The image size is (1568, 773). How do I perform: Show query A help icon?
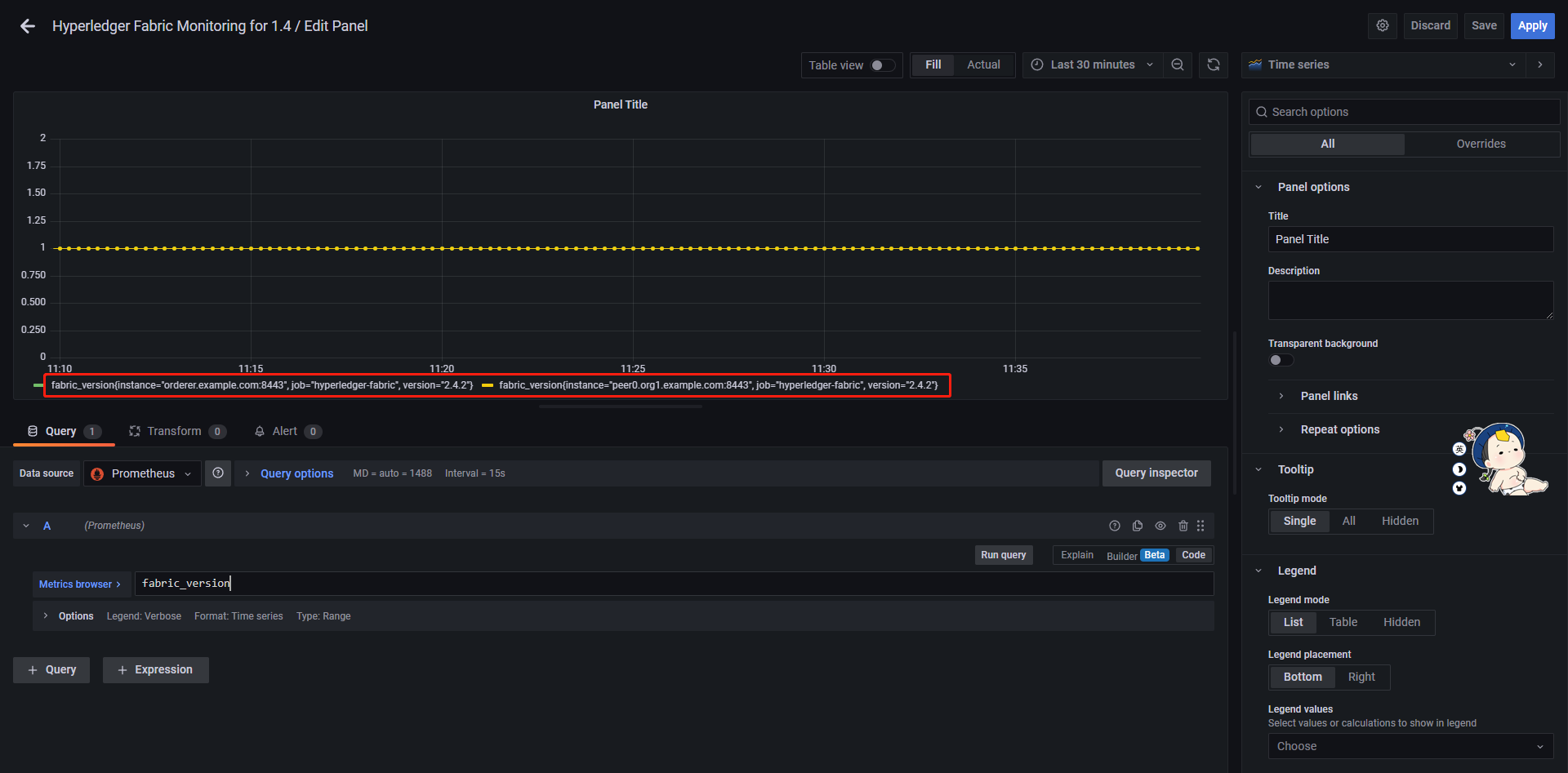click(x=1115, y=526)
